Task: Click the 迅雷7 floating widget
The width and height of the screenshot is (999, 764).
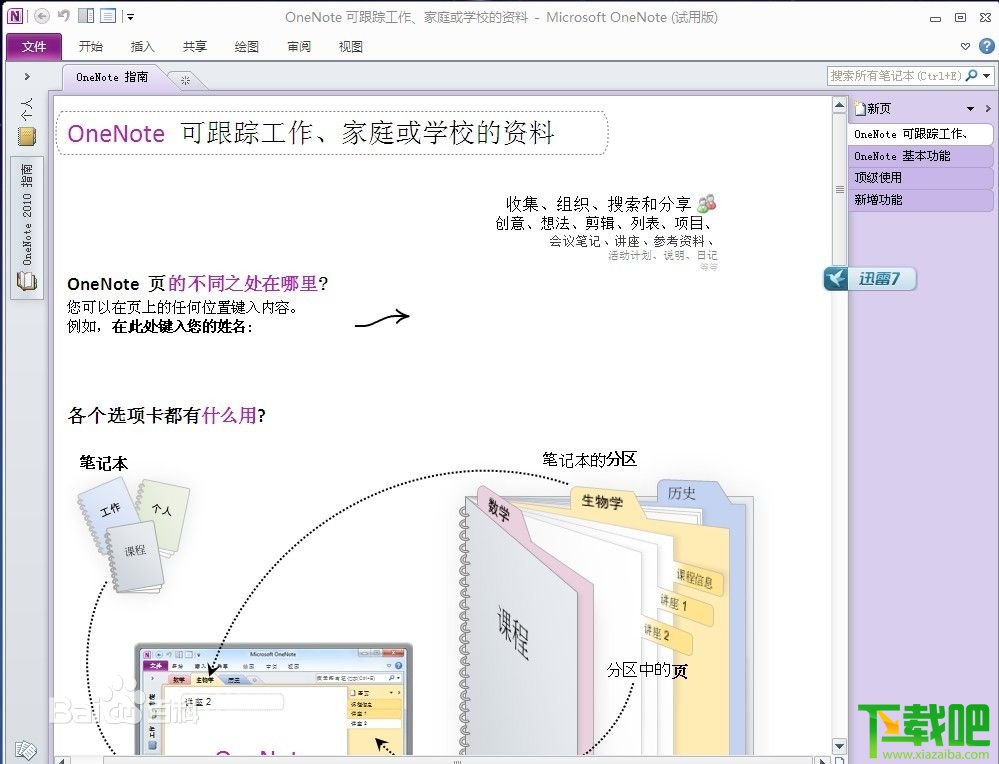Action: 870,278
